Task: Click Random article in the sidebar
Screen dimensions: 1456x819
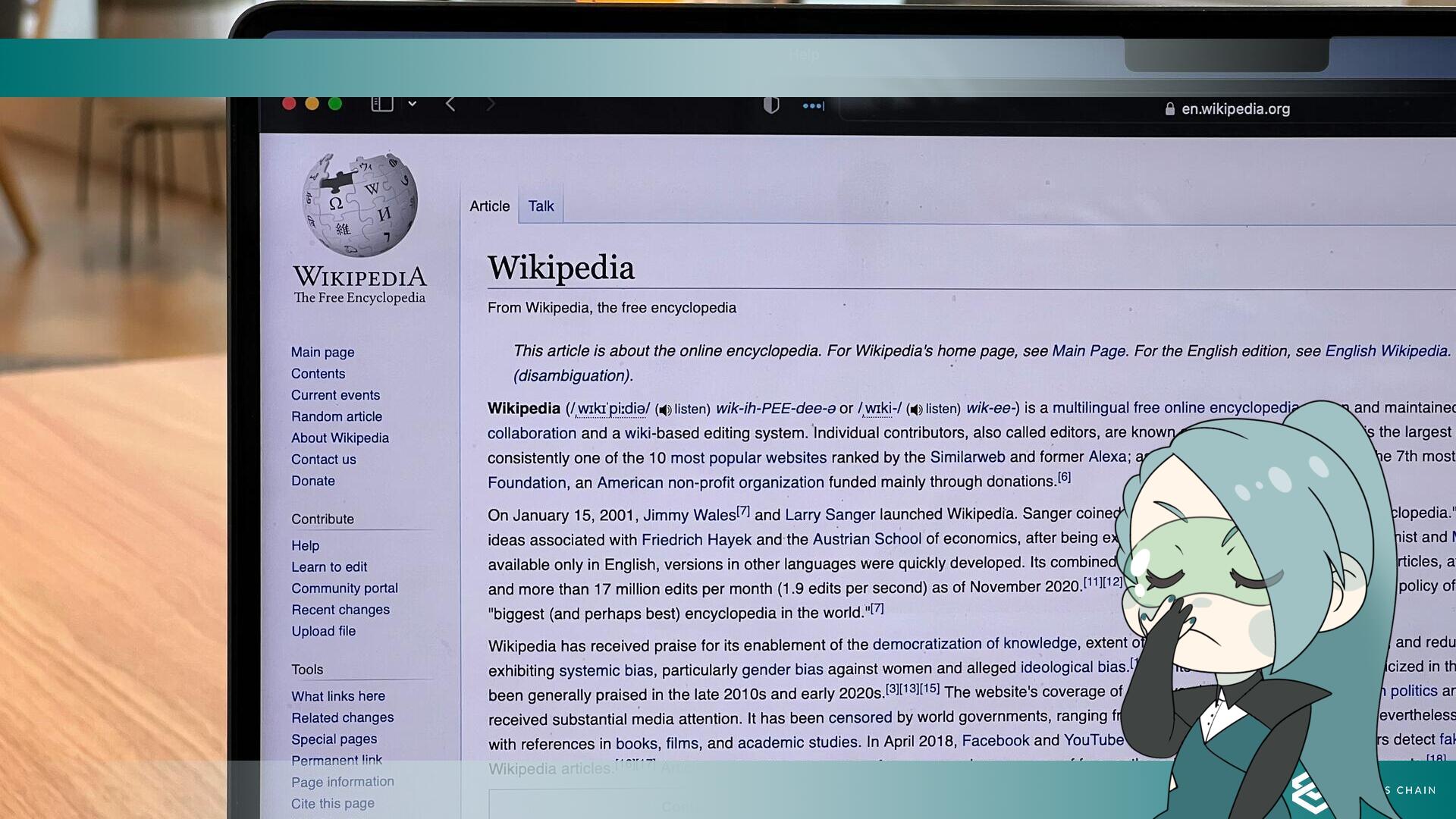Action: tap(336, 416)
